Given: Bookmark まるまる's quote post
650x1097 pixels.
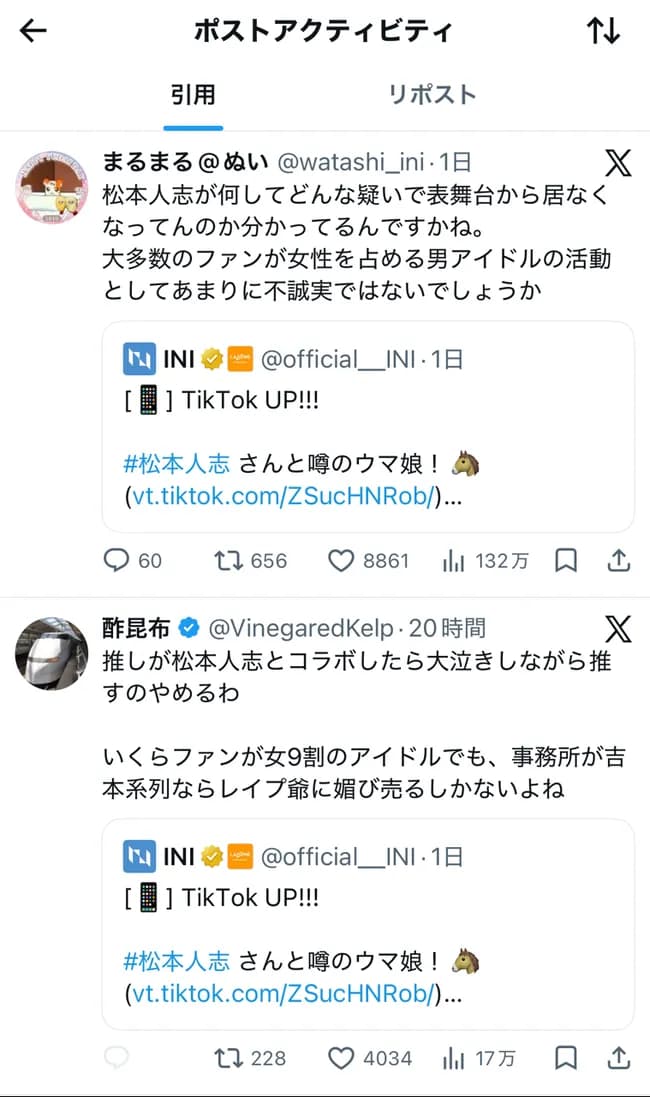Looking at the screenshot, I should [565, 561].
